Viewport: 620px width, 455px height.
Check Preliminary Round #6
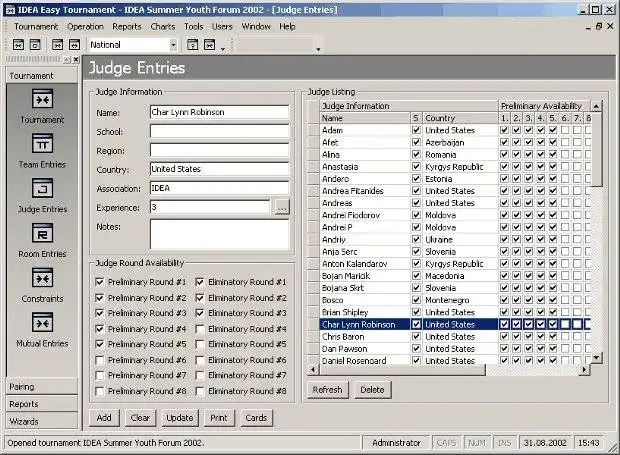tap(100, 360)
